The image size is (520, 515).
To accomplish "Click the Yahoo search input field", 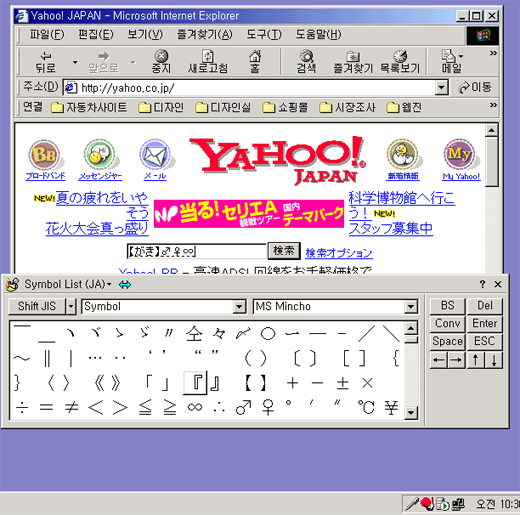I will coord(196,252).
